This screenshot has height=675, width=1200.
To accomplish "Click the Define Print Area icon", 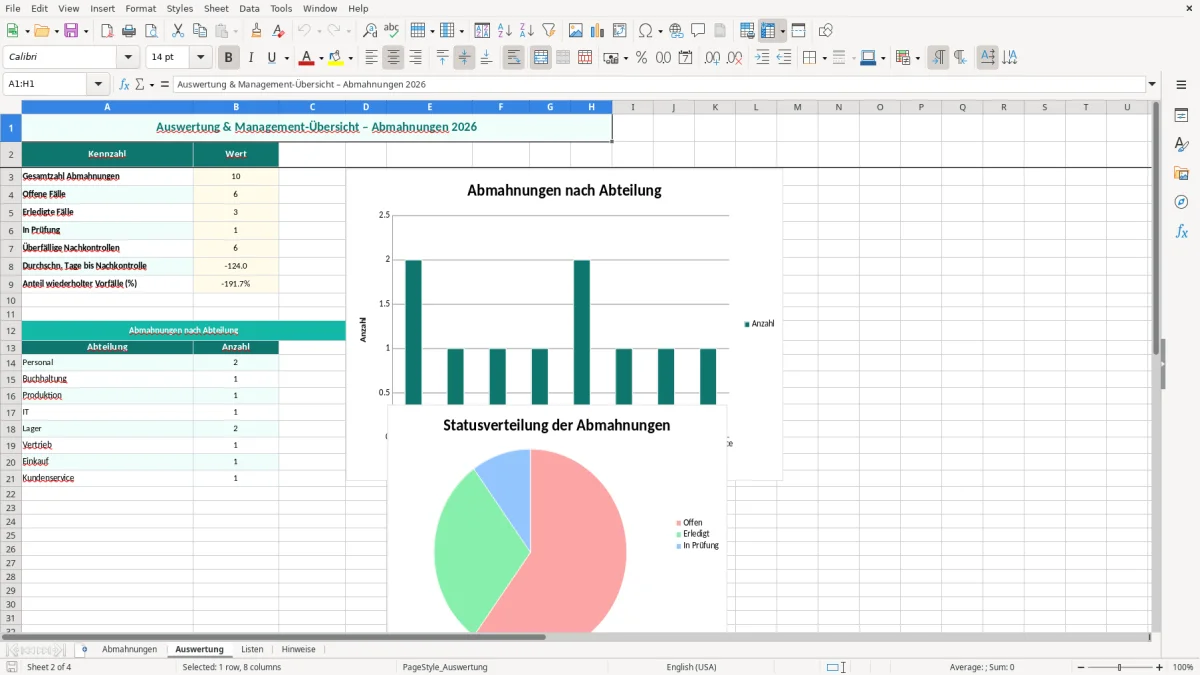I will click(747, 31).
